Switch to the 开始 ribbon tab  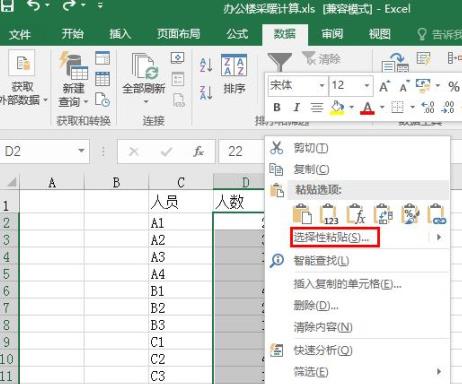[72, 34]
